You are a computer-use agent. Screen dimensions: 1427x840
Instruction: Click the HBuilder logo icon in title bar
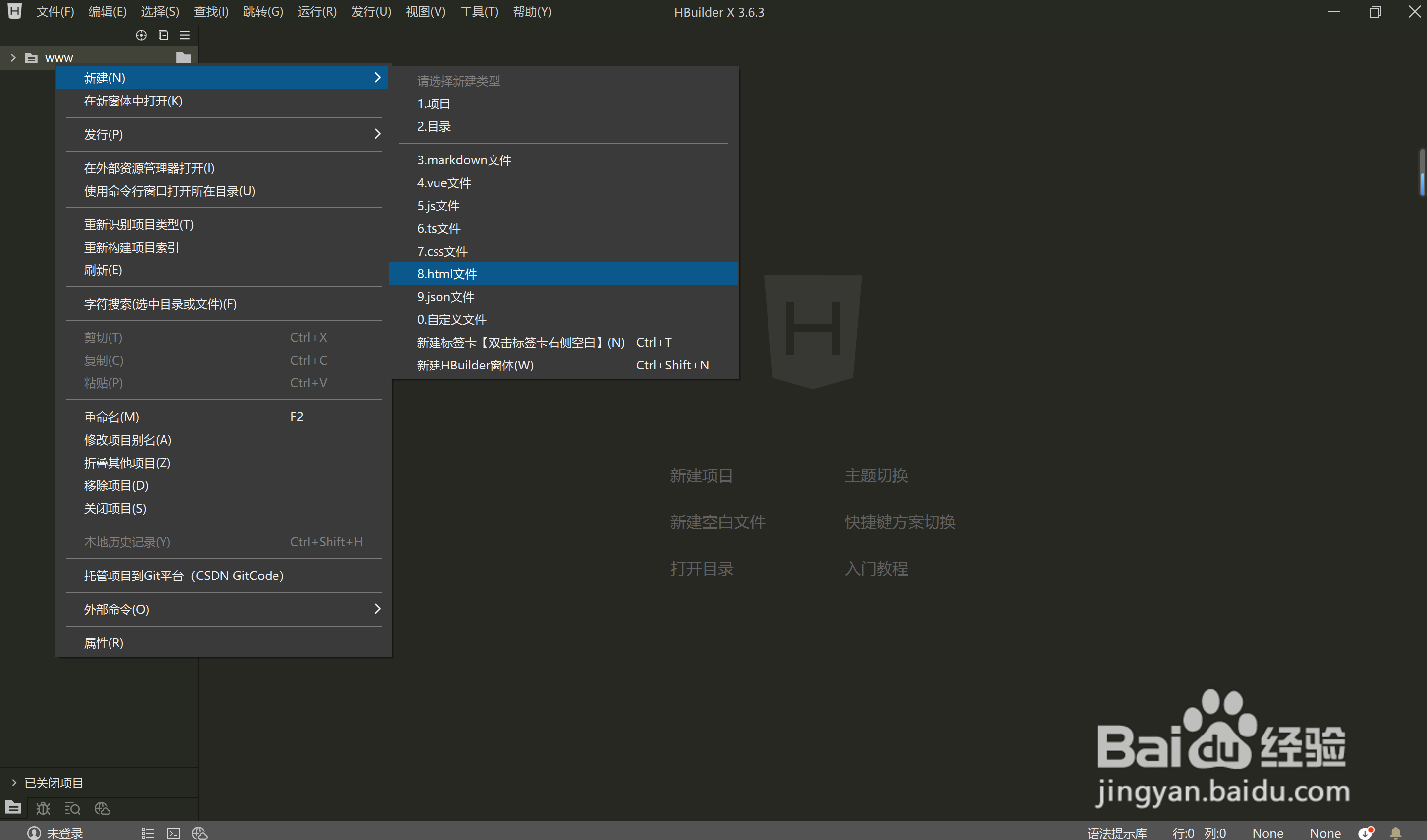[15, 11]
